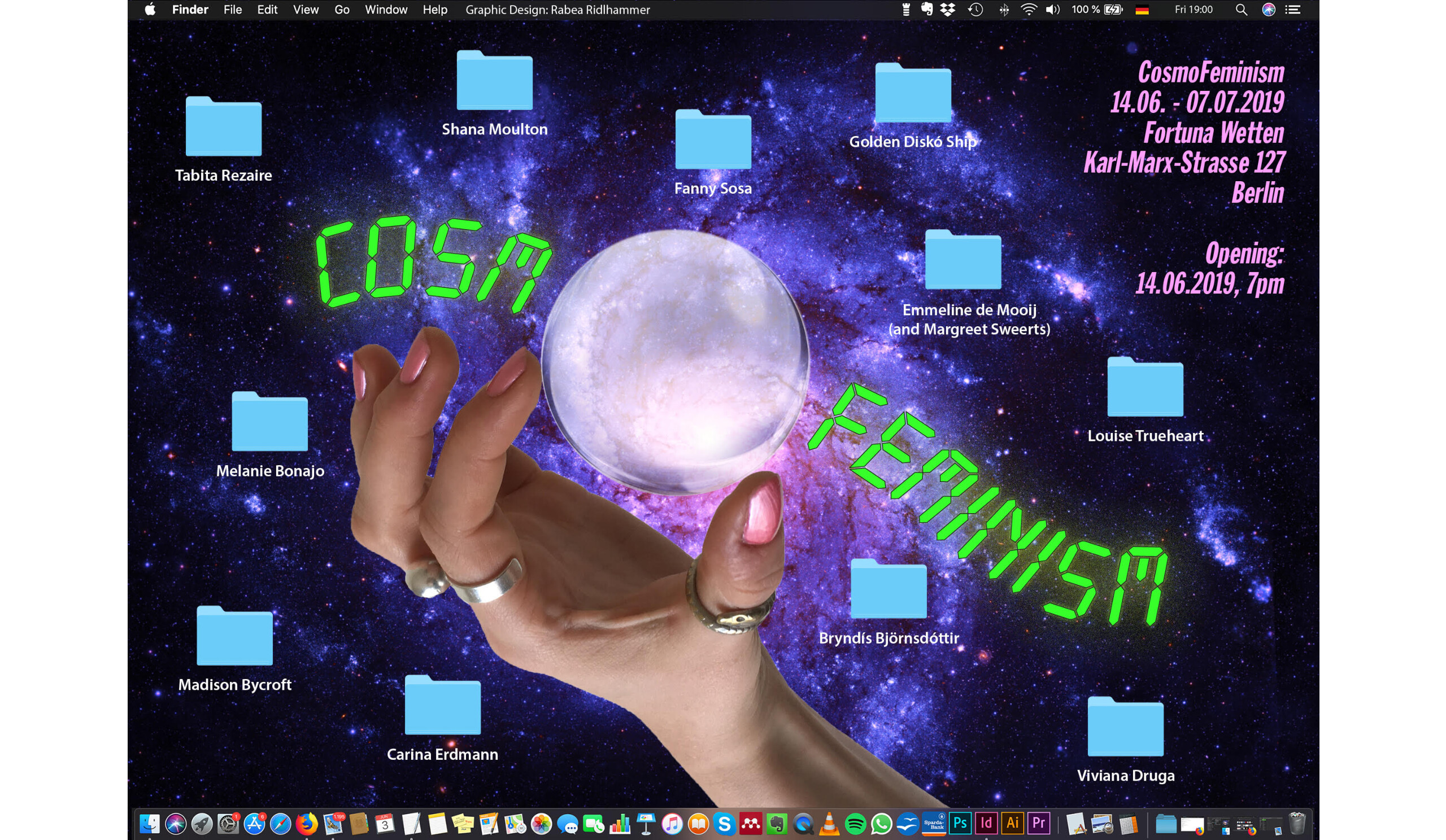Toggle the Bluetooth status menu
The height and width of the screenshot is (840, 1446).
click(1004, 10)
